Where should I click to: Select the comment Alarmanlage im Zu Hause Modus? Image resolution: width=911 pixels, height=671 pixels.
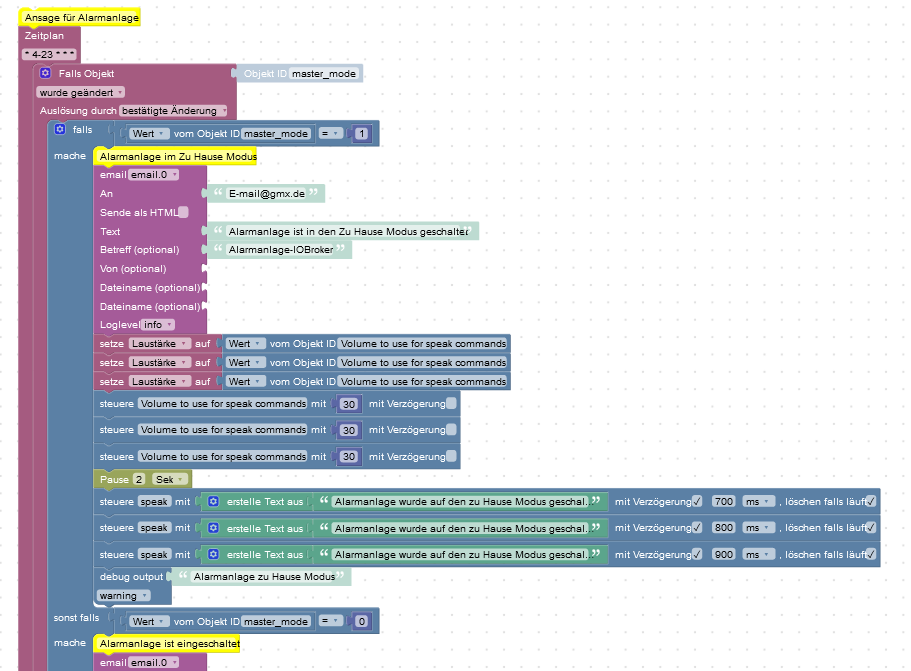177,156
